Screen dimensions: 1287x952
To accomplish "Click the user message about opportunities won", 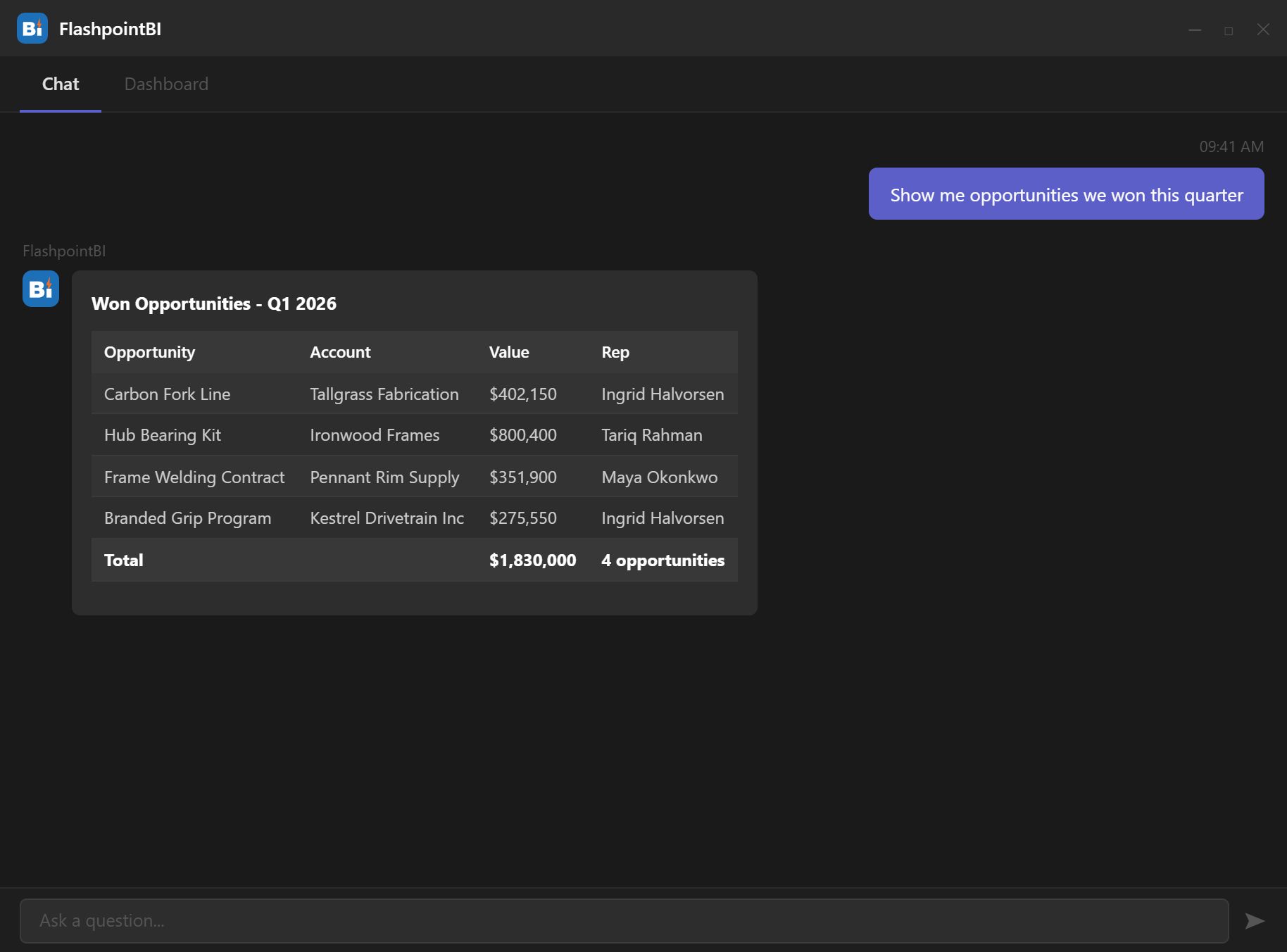I will click(x=1067, y=194).
